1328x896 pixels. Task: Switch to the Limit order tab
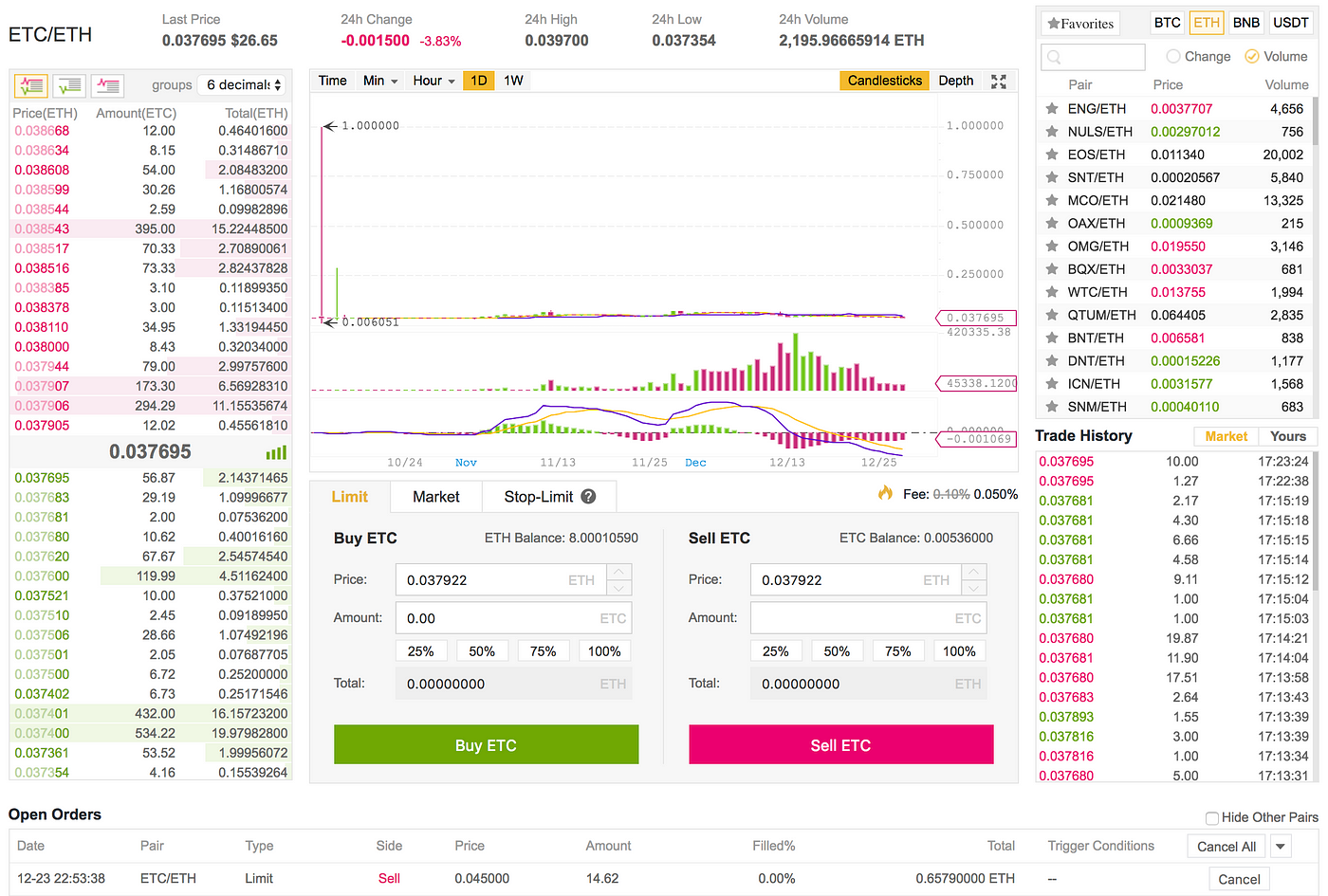click(x=349, y=497)
